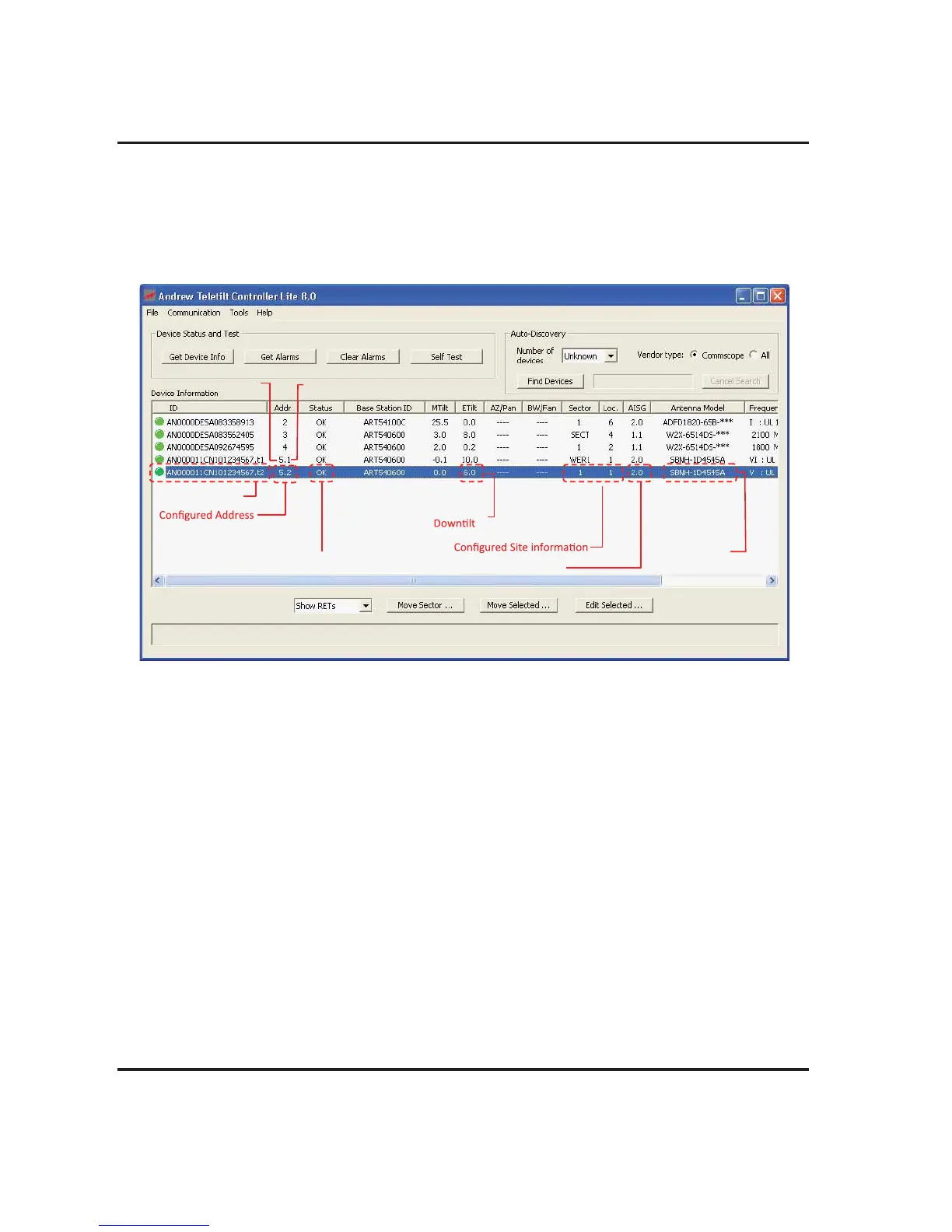Sort by the ID column header
This screenshot has width=952, height=1232.
[x=209, y=408]
